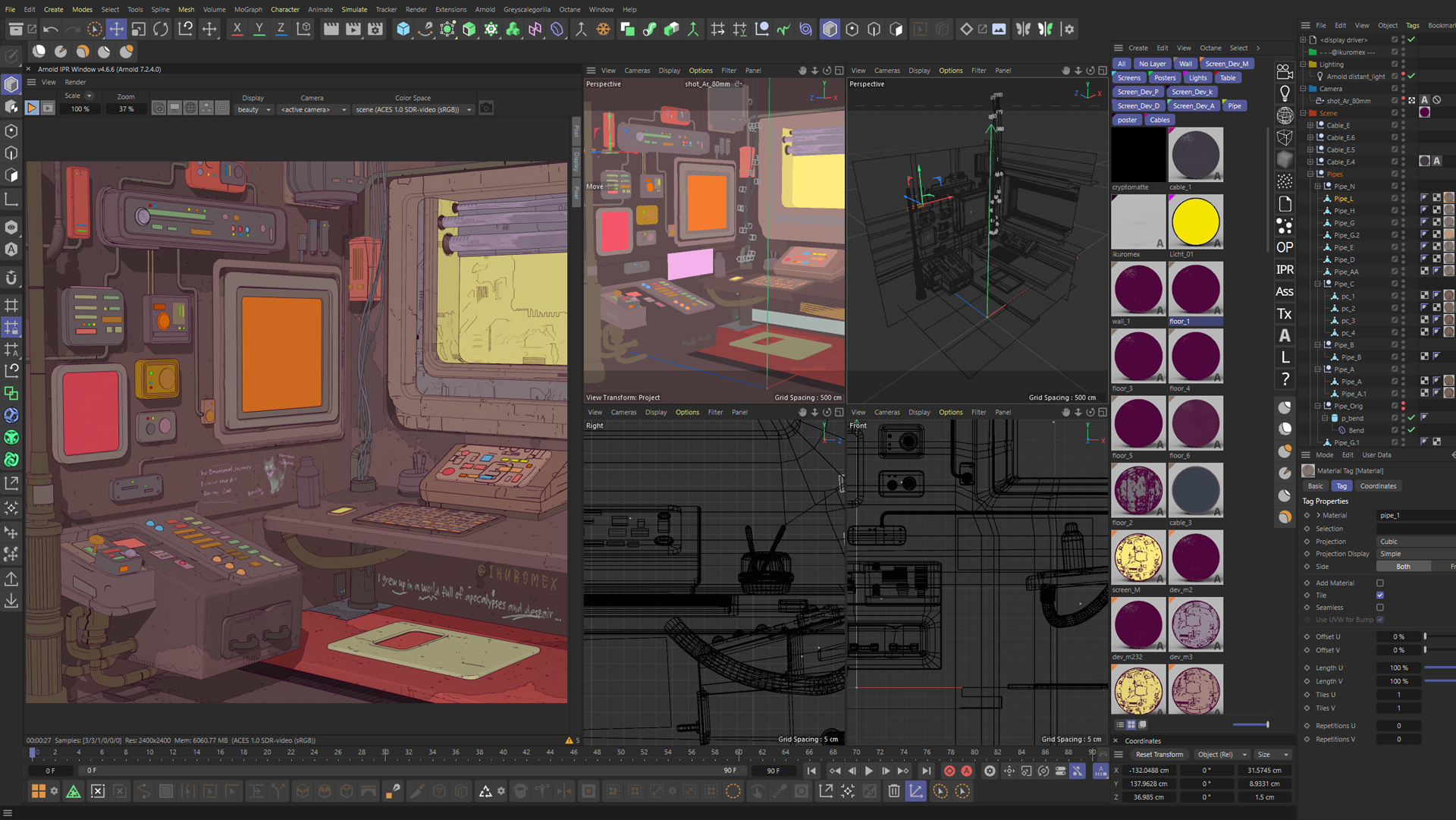The height and width of the screenshot is (820, 1456).
Task: Toggle the X axis lock
Action: (x=237, y=29)
